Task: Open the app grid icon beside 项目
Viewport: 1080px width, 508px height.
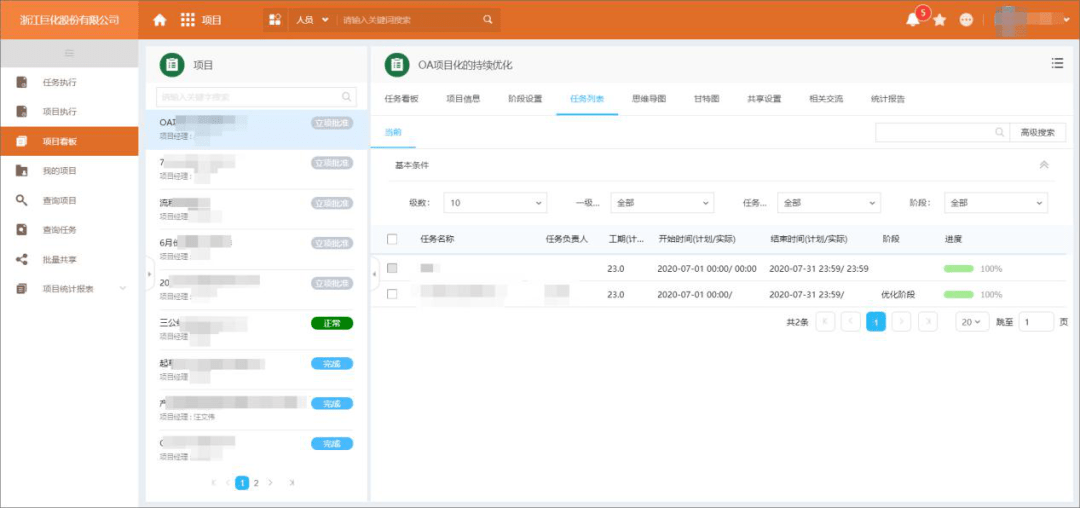Action: [188, 20]
